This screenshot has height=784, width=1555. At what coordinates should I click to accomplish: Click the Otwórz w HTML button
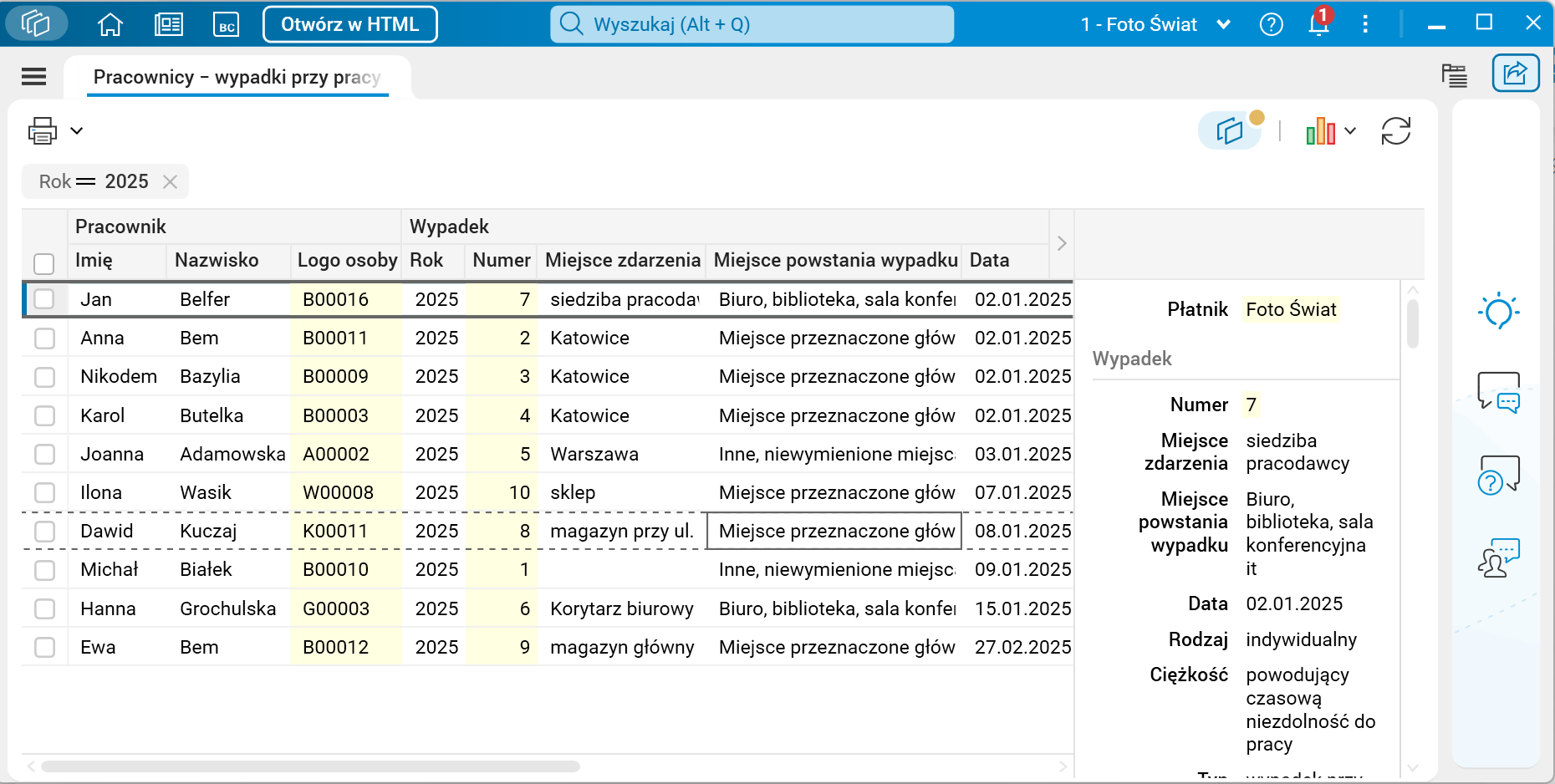pos(350,24)
